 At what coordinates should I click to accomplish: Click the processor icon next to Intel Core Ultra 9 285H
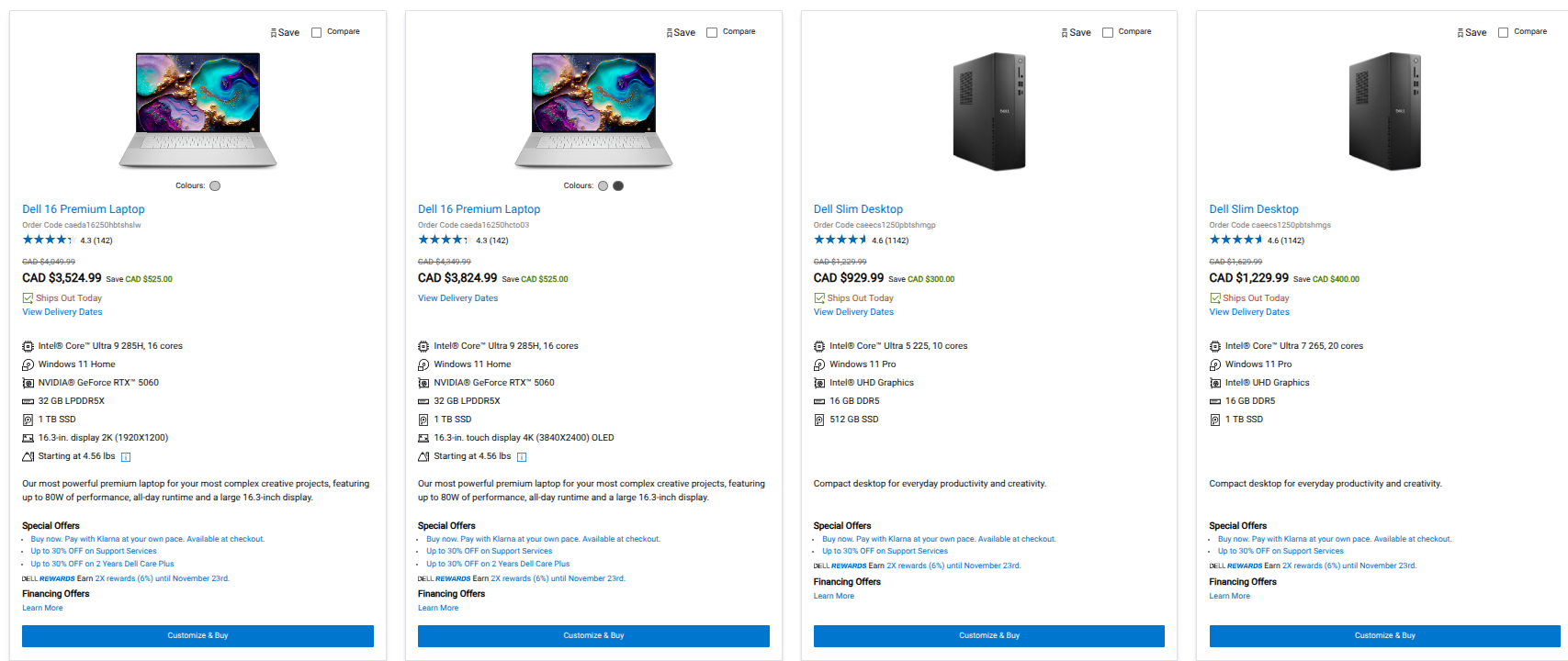[28, 345]
